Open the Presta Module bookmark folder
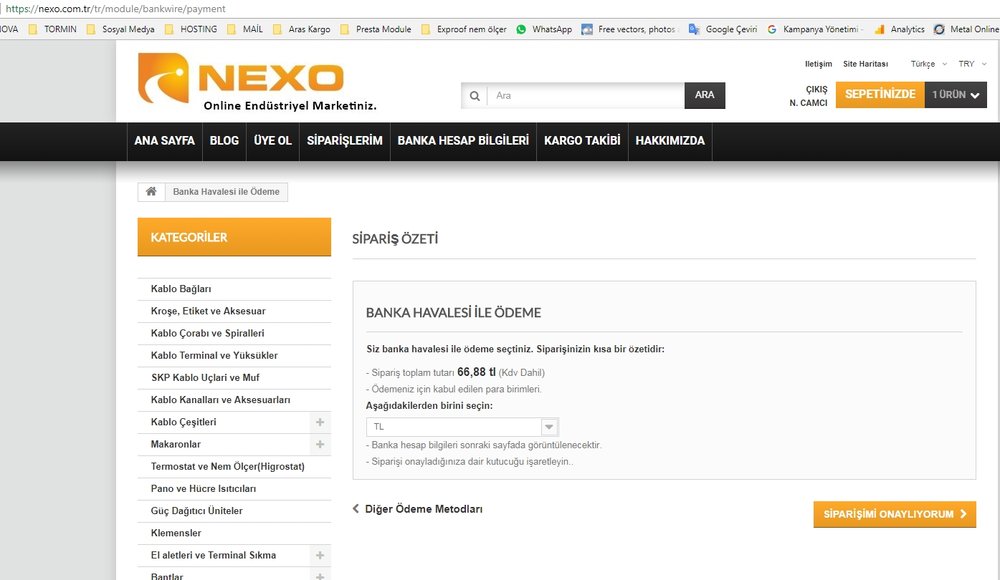This screenshot has width=1000, height=580. [x=376, y=29]
